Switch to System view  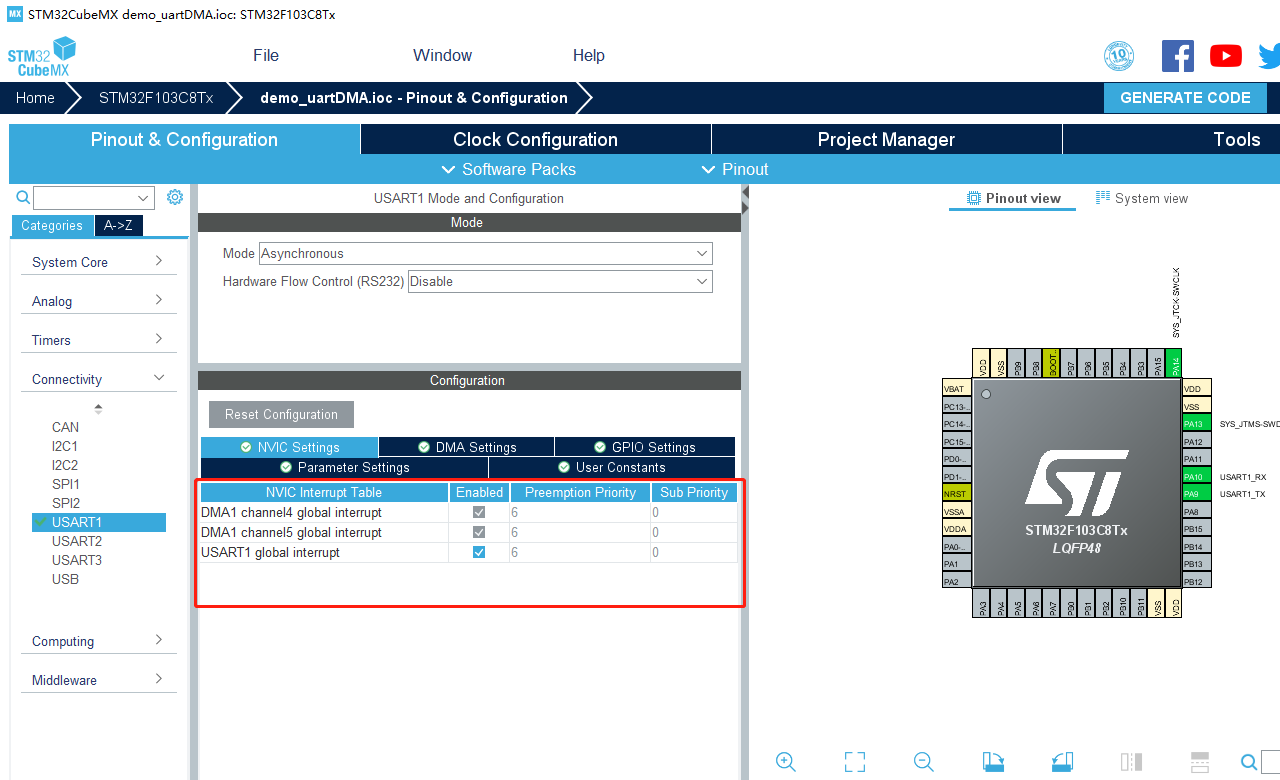point(1142,198)
